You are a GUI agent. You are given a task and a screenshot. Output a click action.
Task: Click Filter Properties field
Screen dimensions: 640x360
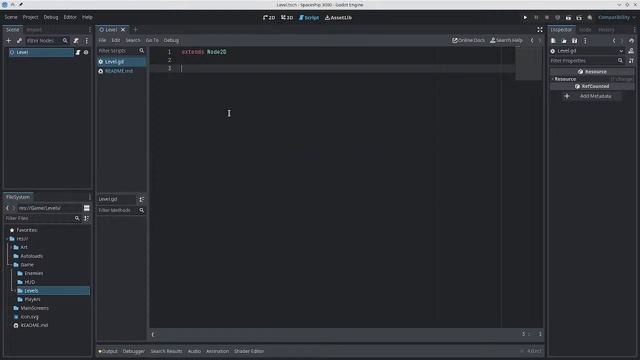(x=587, y=61)
